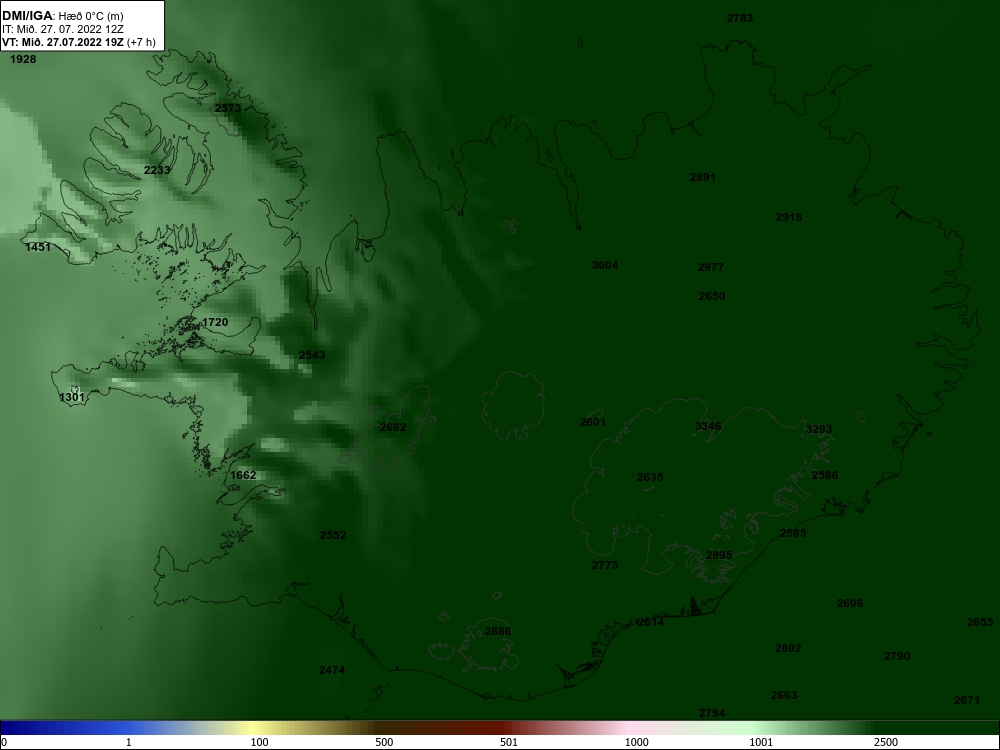Select the map value 3293
This screenshot has height=750, width=1000.
point(819,429)
